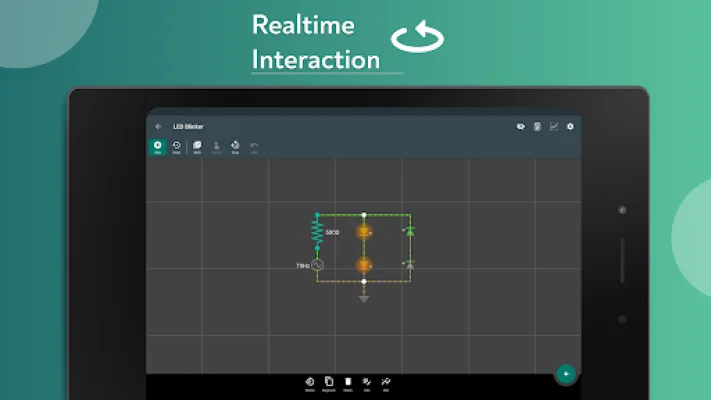Select the 75Hz AC voltage source
711x400 pixels.
[317, 265]
